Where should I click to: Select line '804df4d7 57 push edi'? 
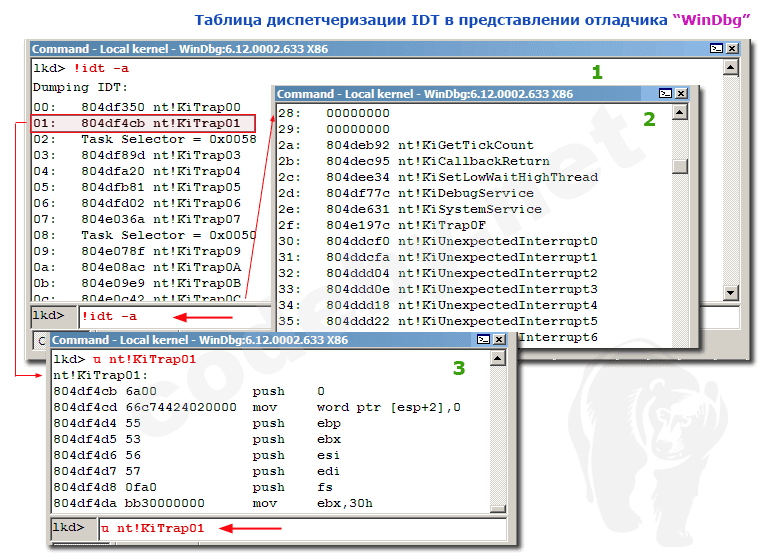[196, 471]
